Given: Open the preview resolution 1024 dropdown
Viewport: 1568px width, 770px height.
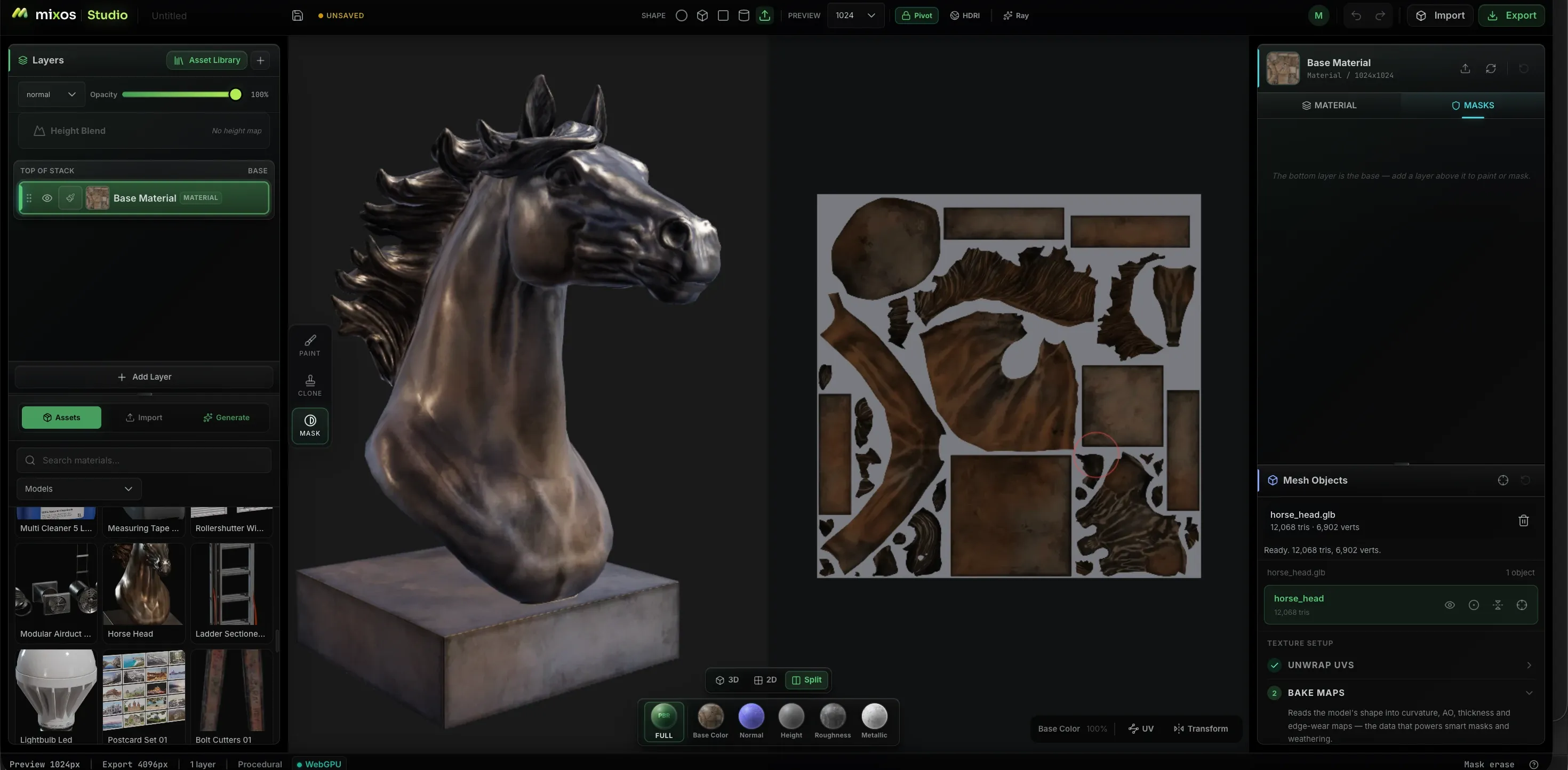Looking at the screenshot, I should 855,15.
